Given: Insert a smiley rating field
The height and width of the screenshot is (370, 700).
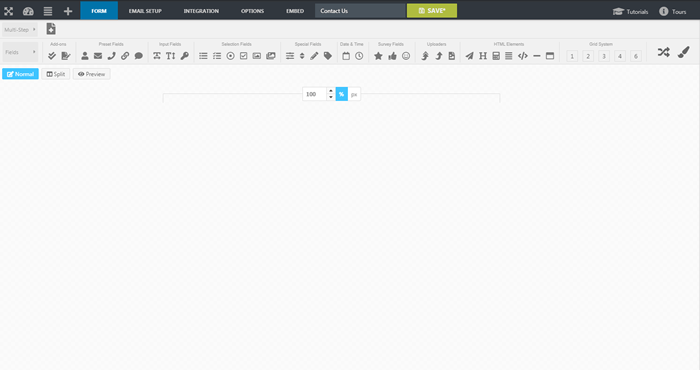Looking at the screenshot, I should click(x=406, y=56).
